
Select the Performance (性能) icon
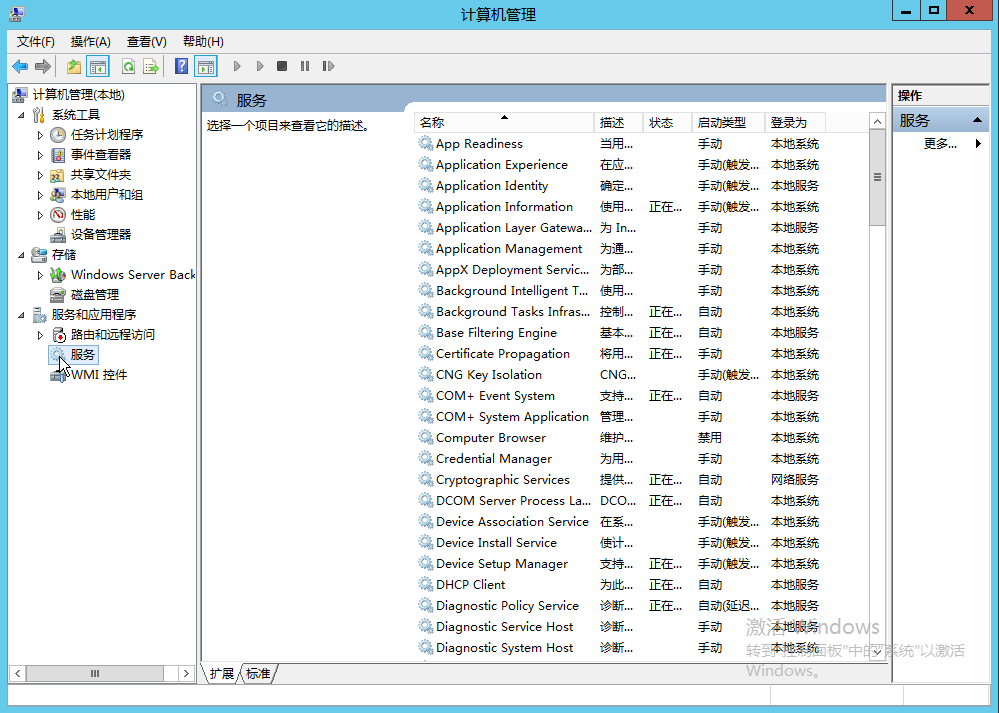click(x=58, y=215)
